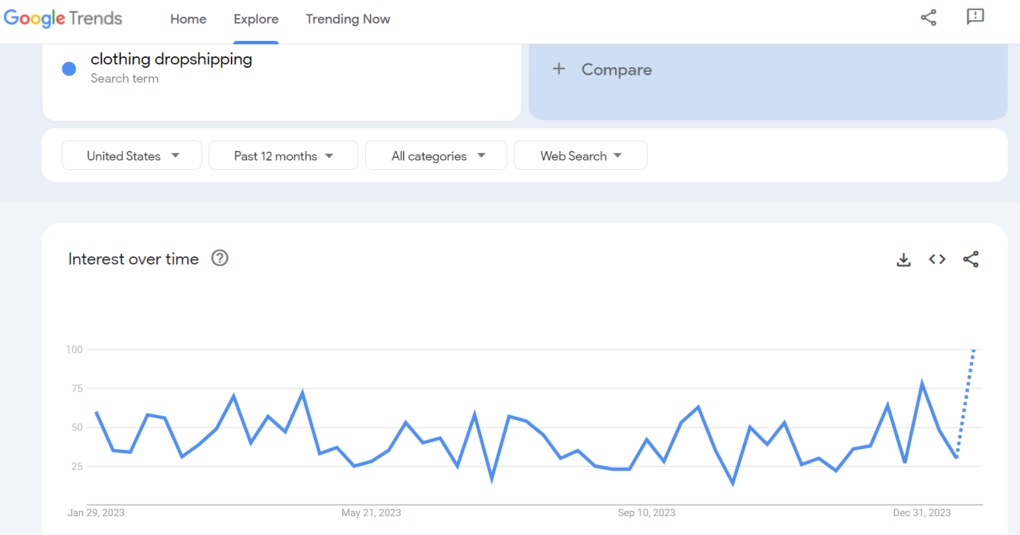
Task: Click the share icon on the Interest chart
Action: (x=971, y=260)
